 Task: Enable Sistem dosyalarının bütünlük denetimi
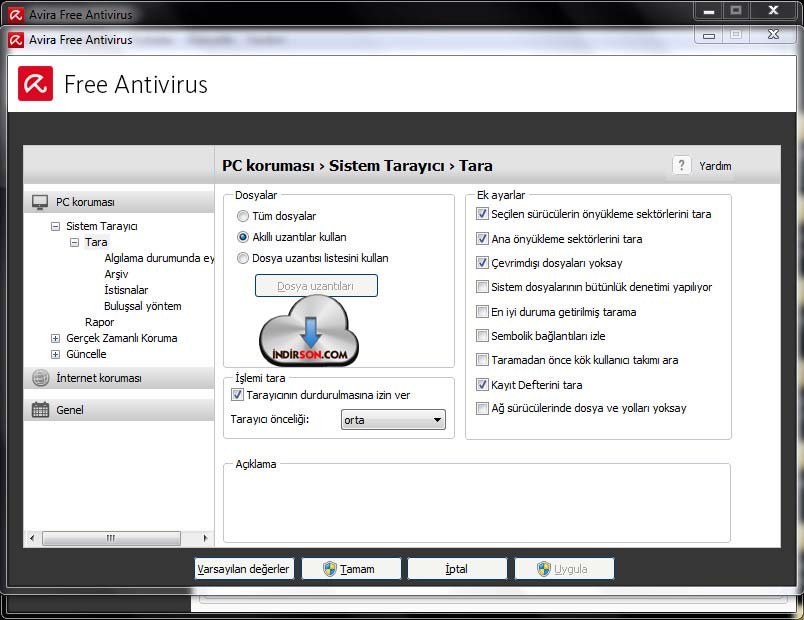coord(482,287)
